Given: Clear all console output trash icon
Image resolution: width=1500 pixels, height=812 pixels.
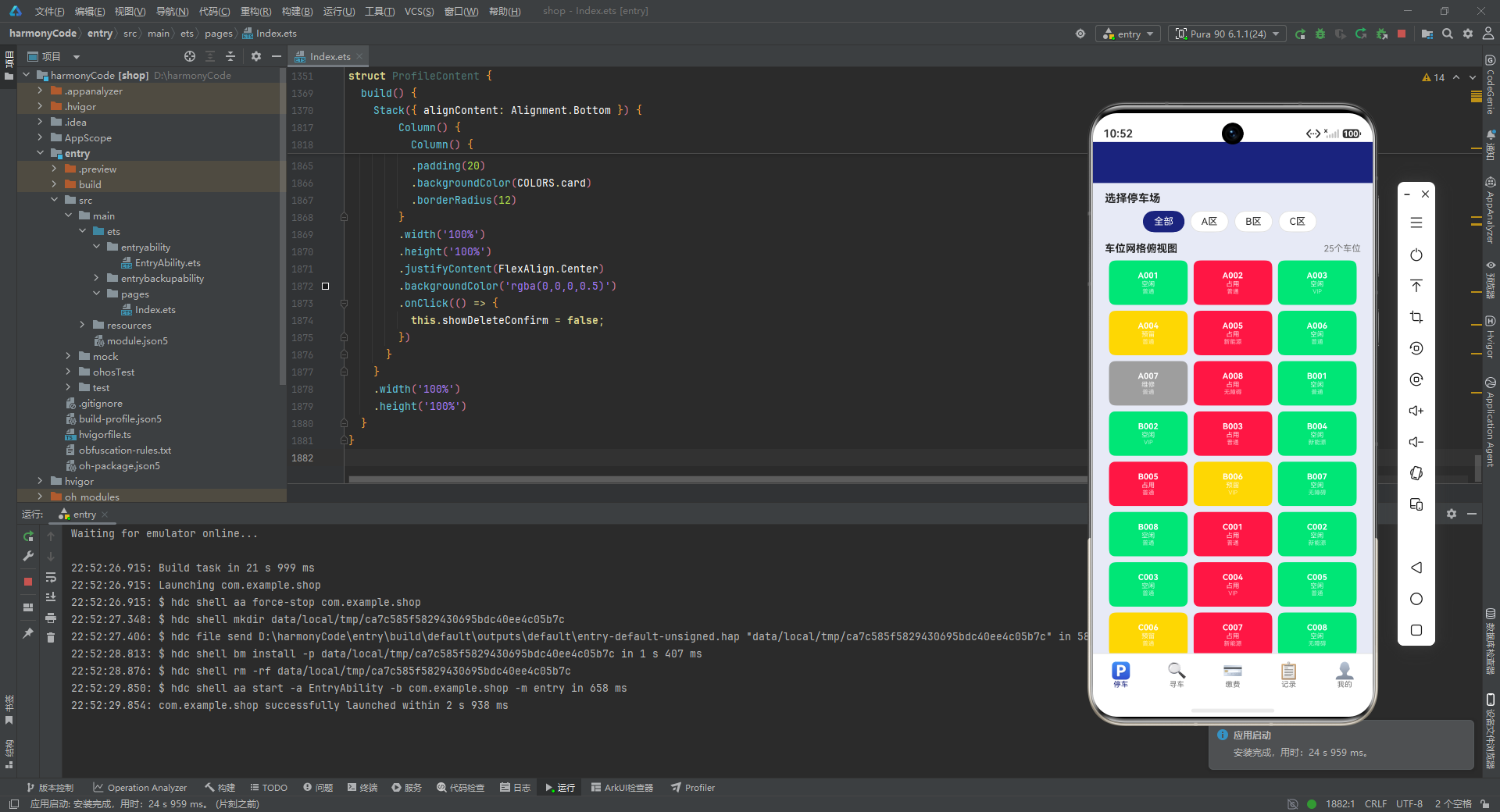Looking at the screenshot, I should click(x=51, y=638).
